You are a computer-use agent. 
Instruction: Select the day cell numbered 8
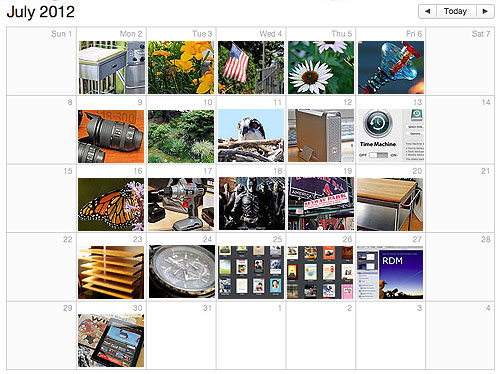pos(41,130)
